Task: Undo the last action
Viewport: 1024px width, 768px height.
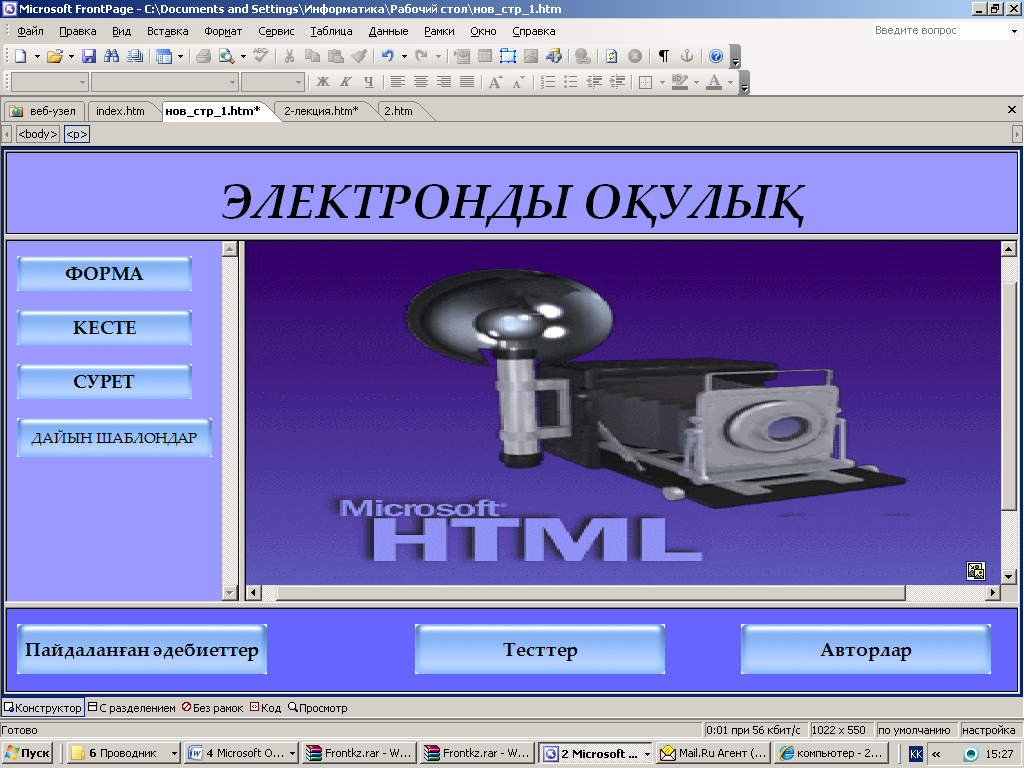Action: (387, 56)
